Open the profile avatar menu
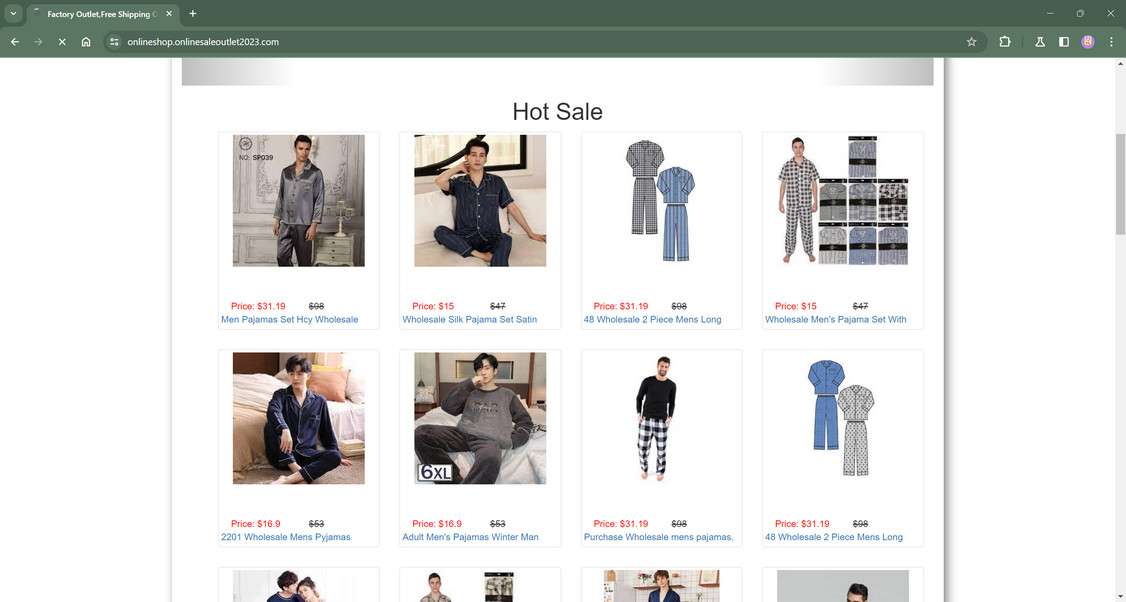The image size is (1126, 602). [x=1087, y=42]
